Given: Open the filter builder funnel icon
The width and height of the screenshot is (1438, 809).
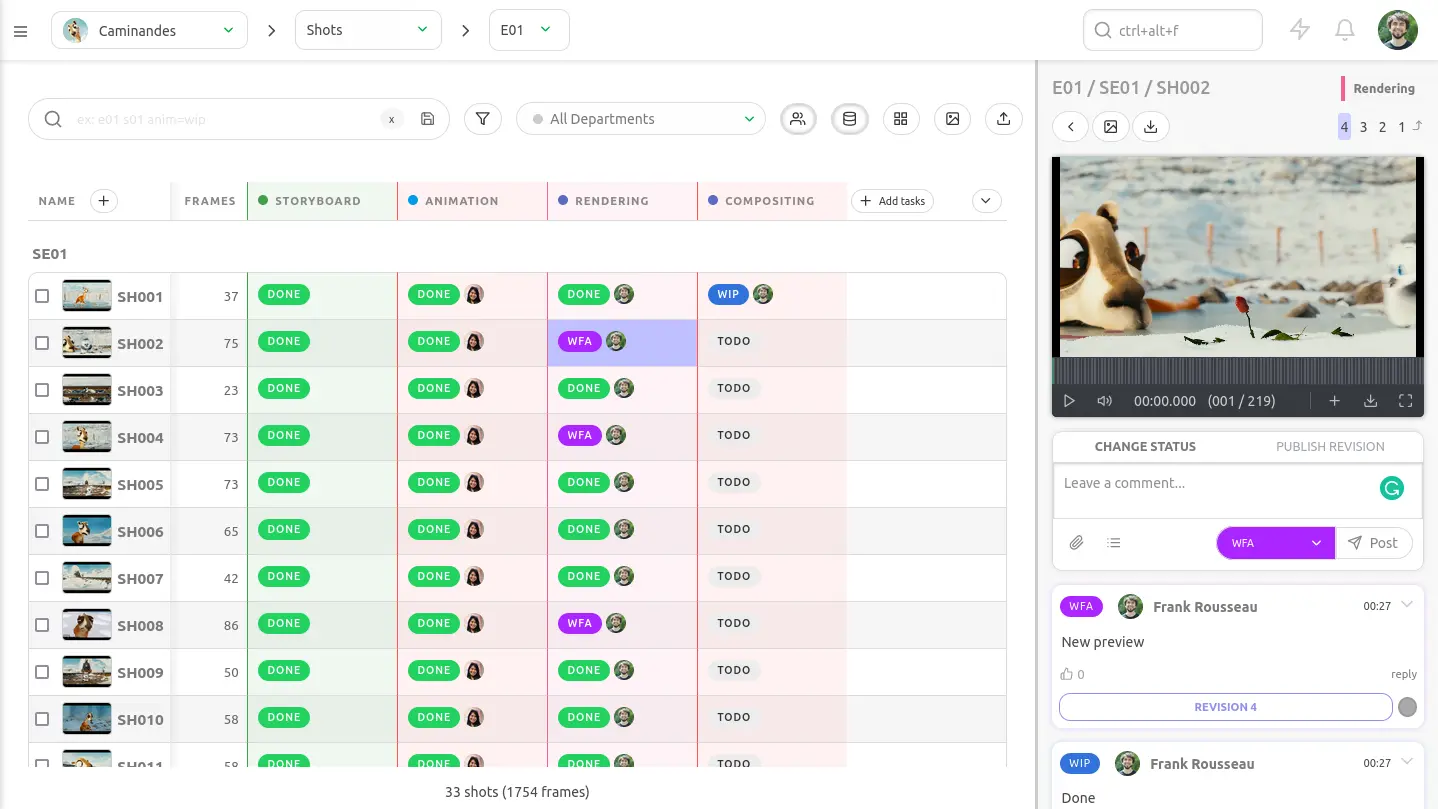Looking at the screenshot, I should (483, 119).
